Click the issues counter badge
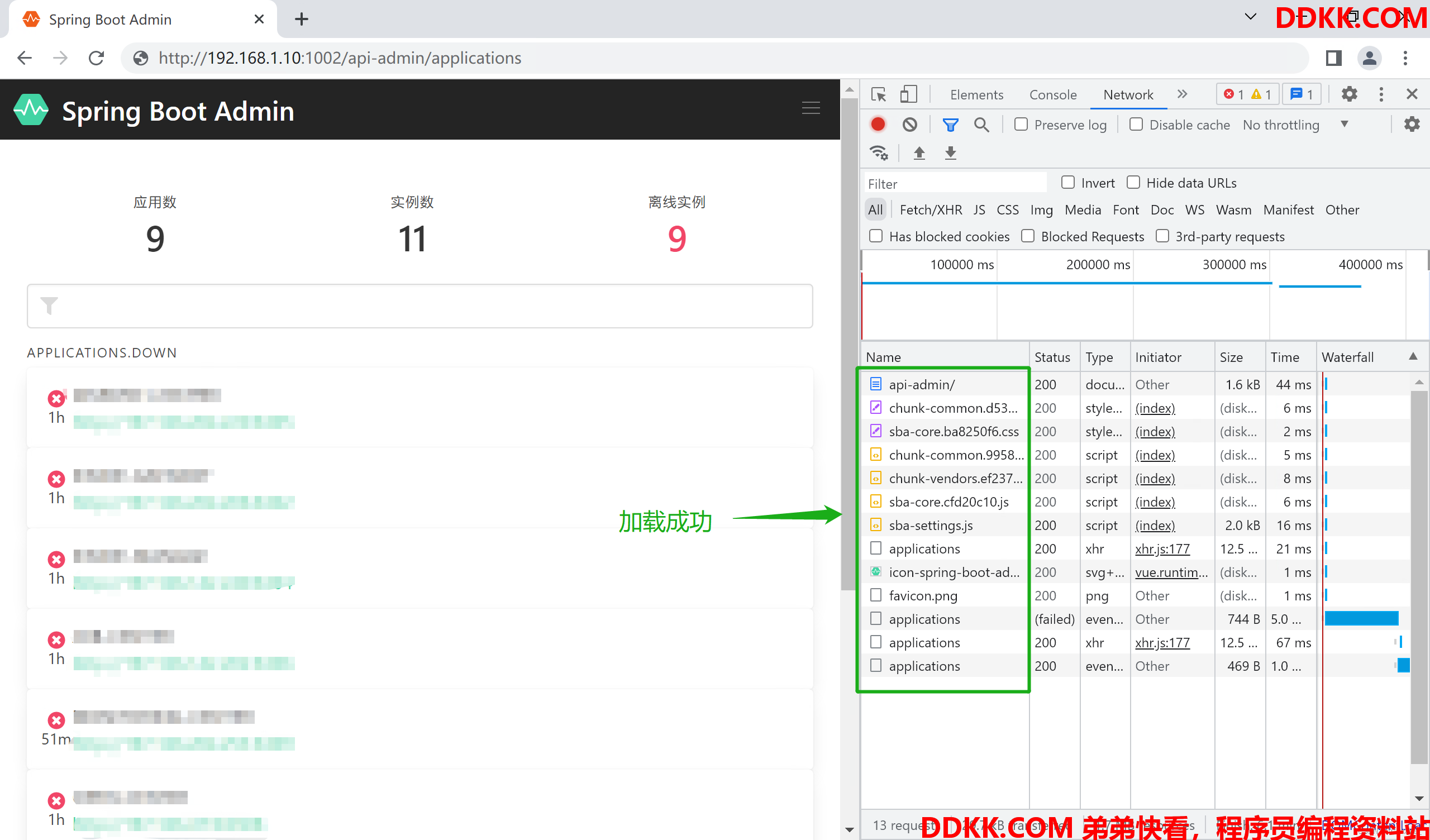This screenshot has width=1430, height=840. pyautogui.click(x=1301, y=94)
